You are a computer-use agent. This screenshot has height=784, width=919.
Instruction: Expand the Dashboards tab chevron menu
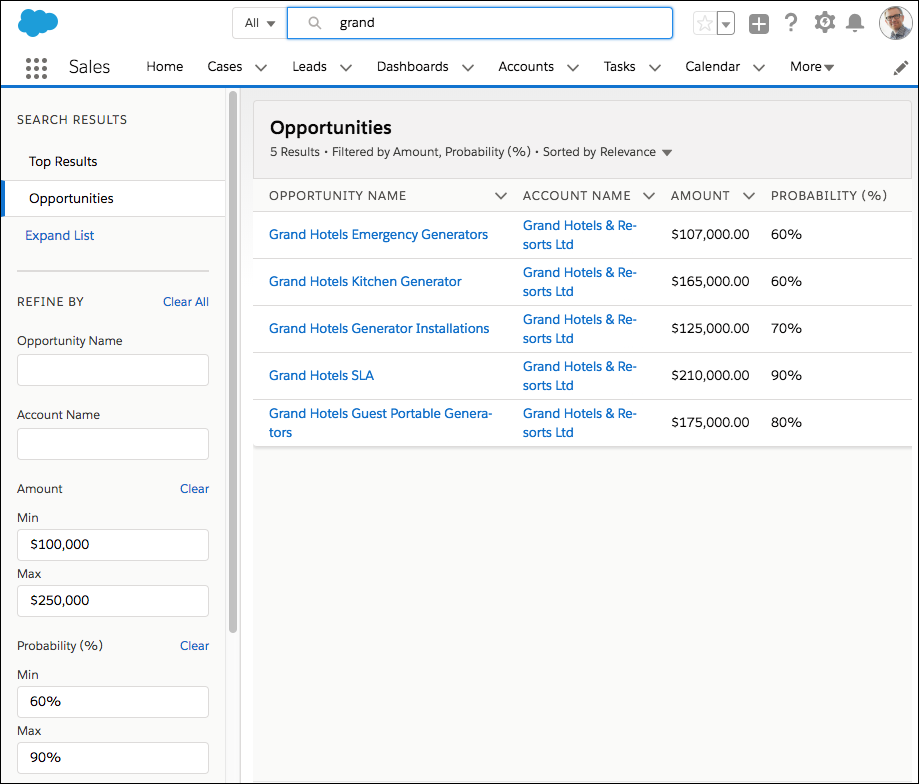pyautogui.click(x=468, y=68)
